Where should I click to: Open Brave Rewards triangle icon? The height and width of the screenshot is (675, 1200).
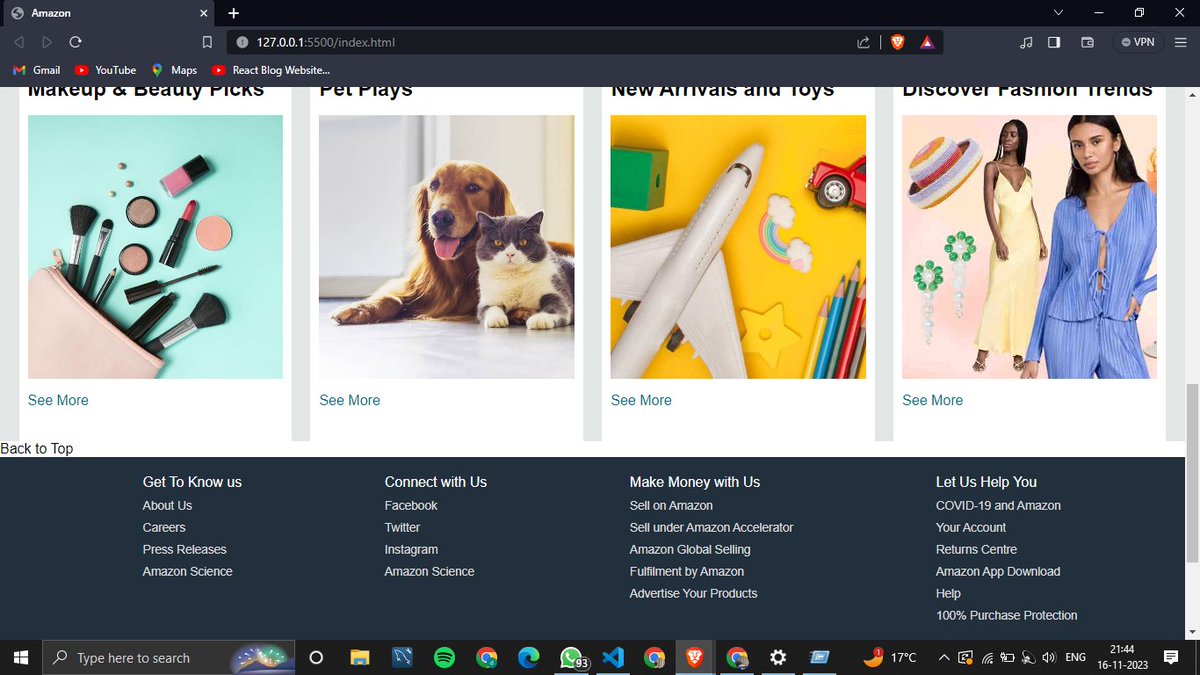pos(927,42)
